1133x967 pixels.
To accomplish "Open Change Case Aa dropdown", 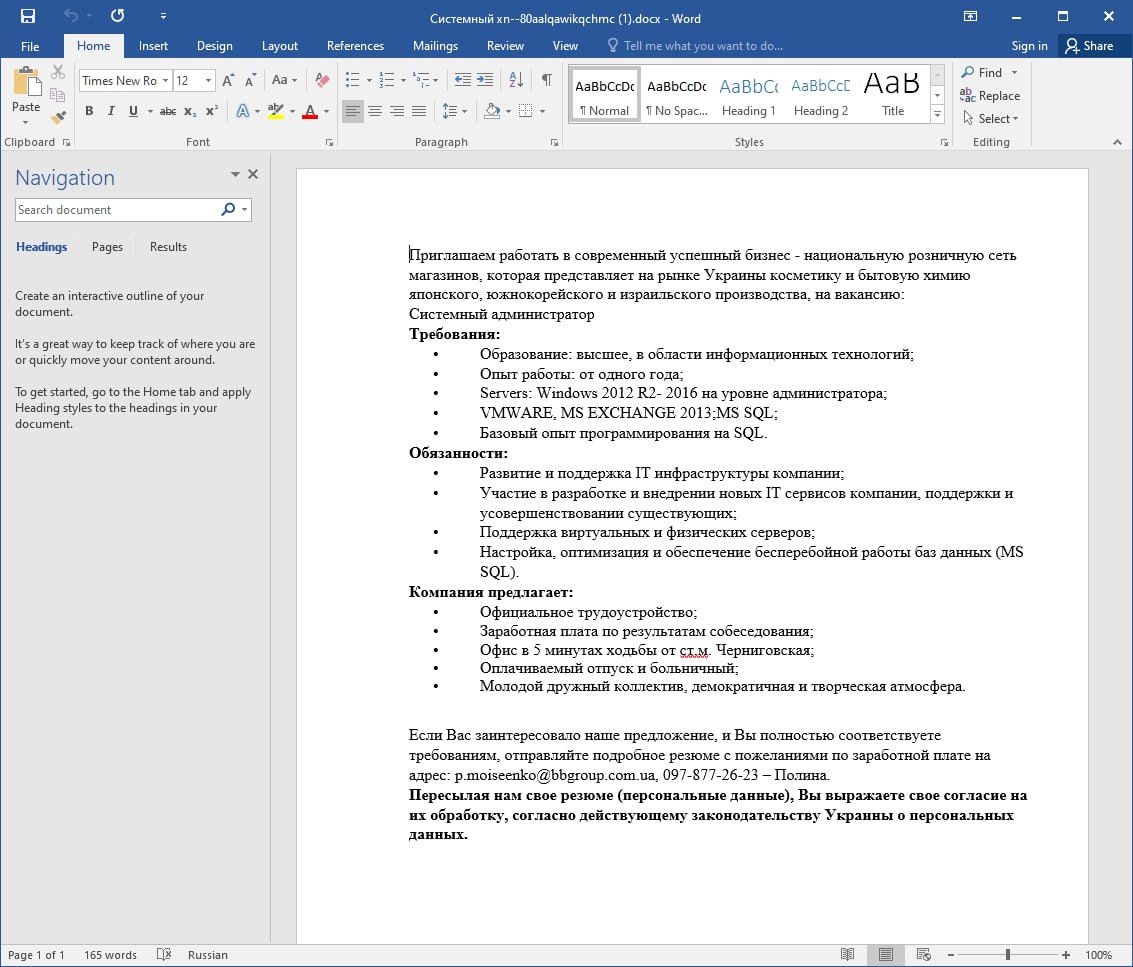I will pos(284,80).
